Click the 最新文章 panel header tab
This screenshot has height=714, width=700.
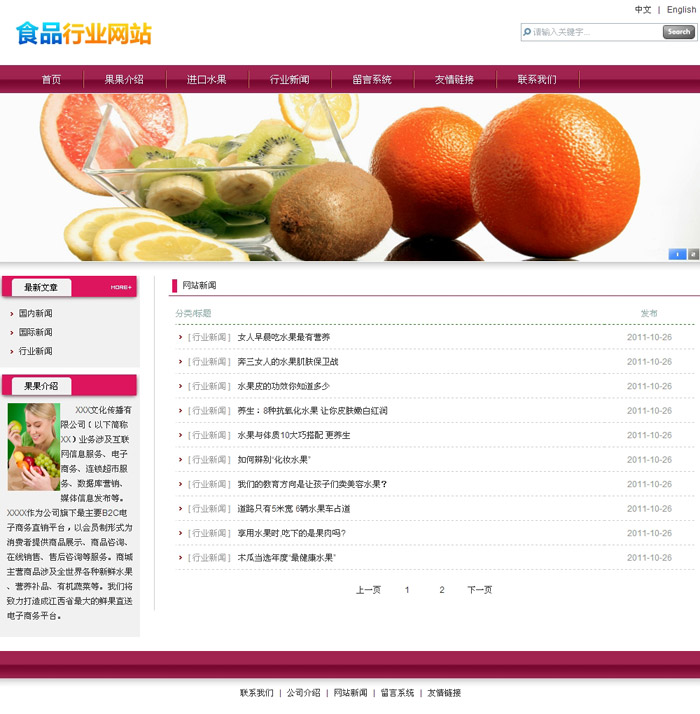41,287
